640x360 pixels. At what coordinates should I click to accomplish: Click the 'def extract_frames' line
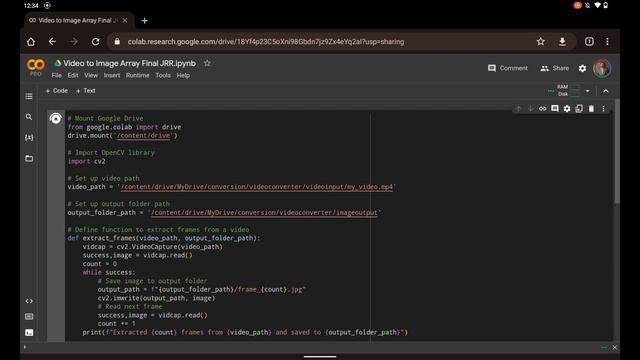coord(164,238)
